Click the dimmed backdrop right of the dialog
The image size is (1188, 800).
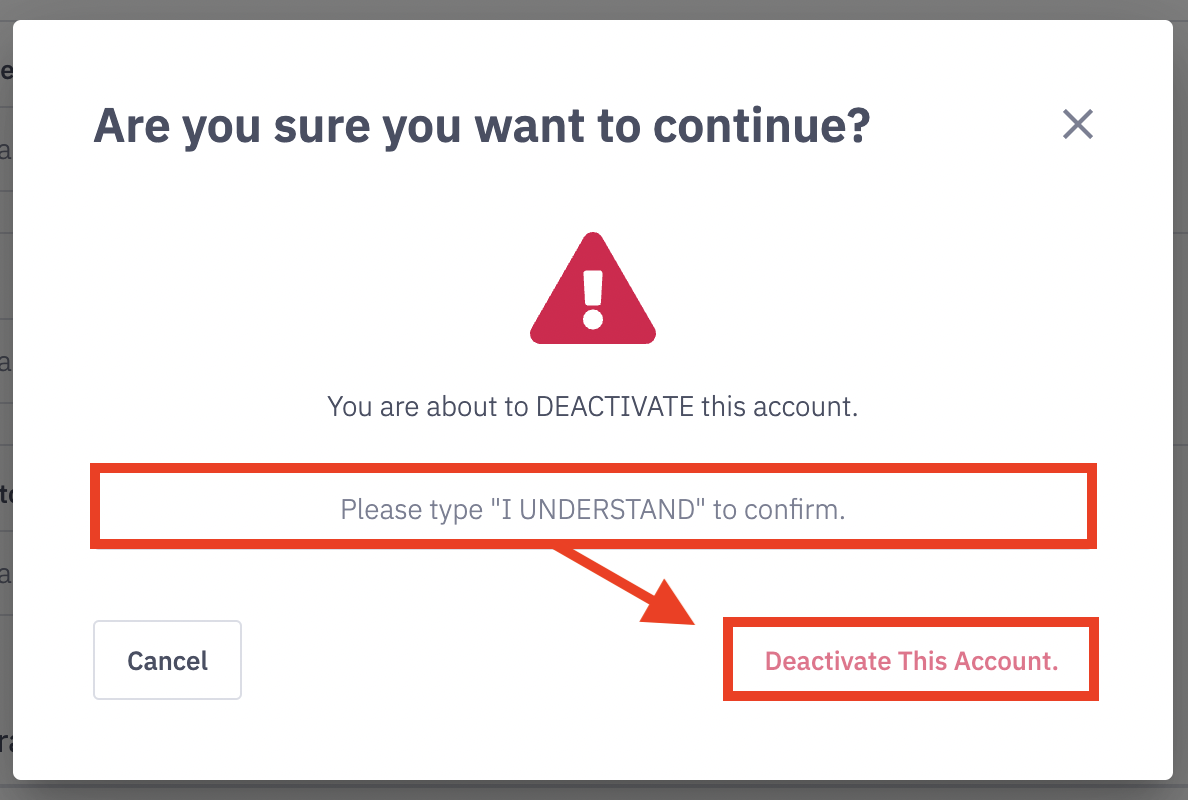coord(1181,400)
